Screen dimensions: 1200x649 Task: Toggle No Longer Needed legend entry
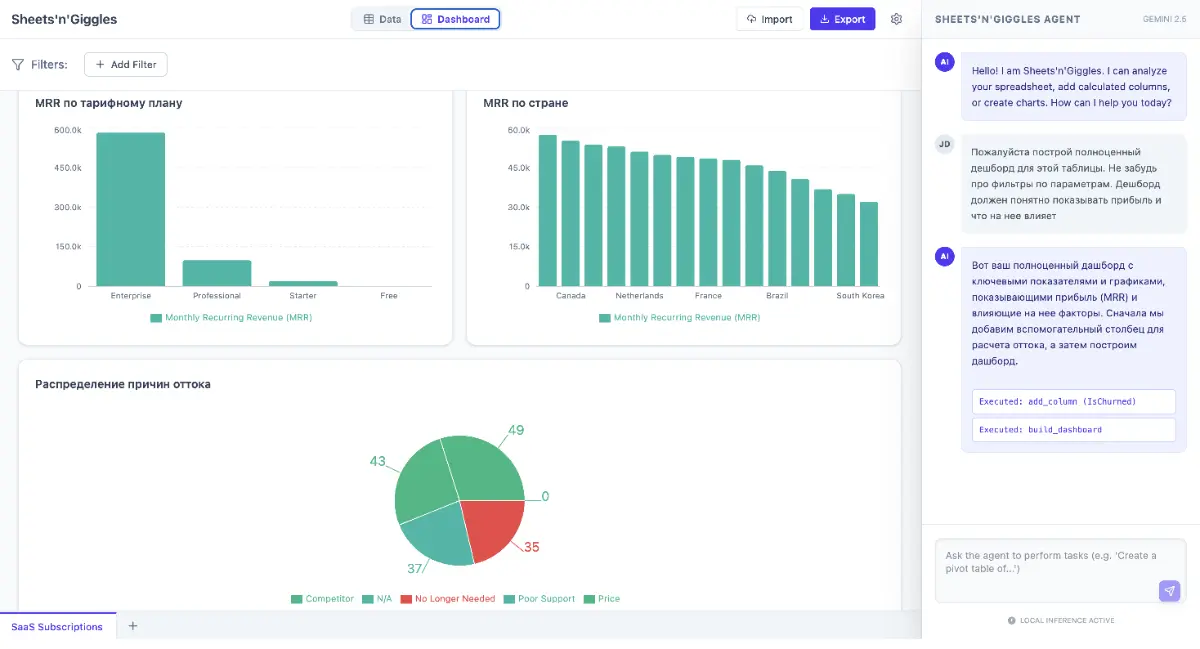(x=447, y=599)
